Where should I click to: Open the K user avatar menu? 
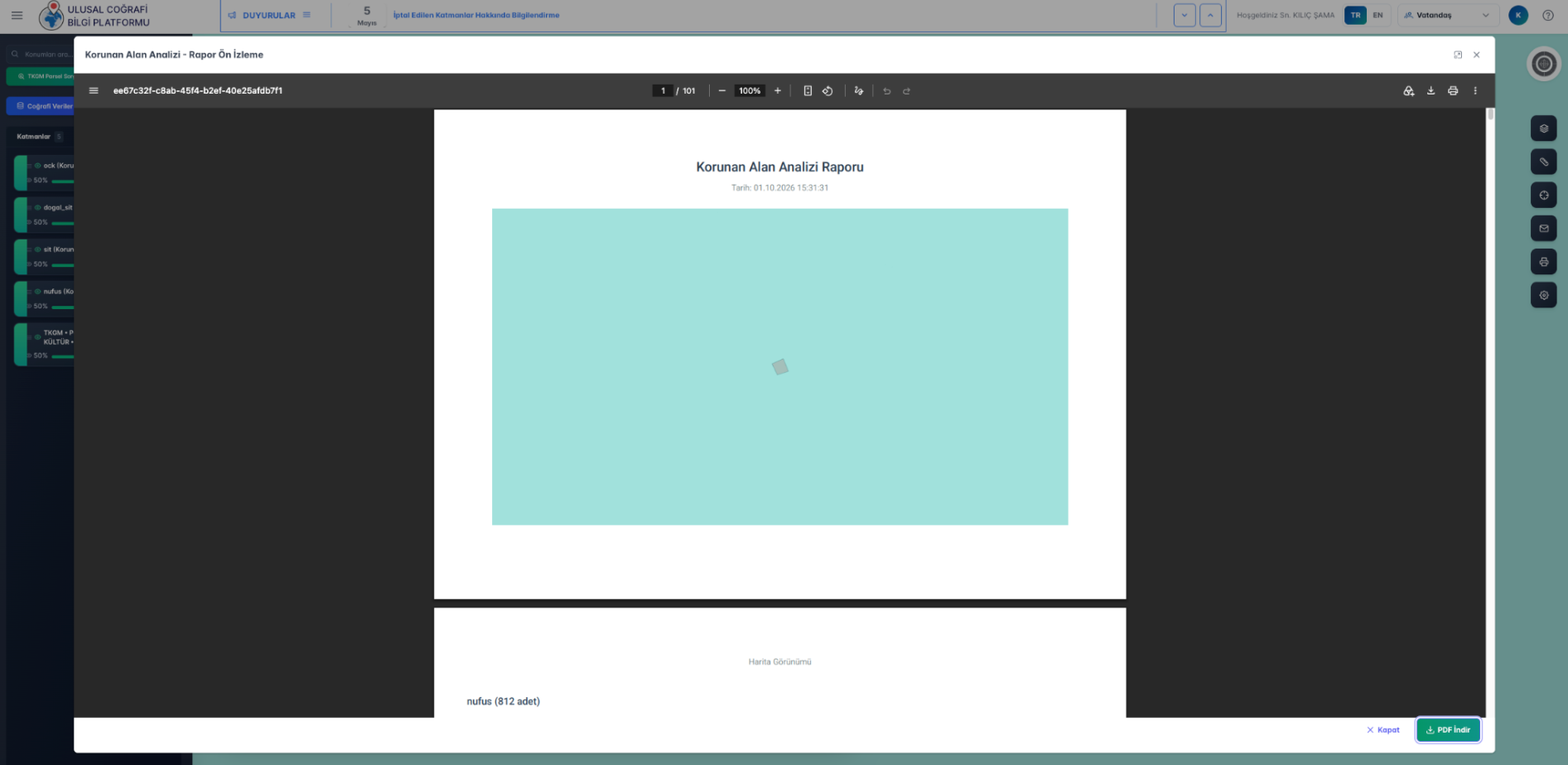[x=1518, y=15]
